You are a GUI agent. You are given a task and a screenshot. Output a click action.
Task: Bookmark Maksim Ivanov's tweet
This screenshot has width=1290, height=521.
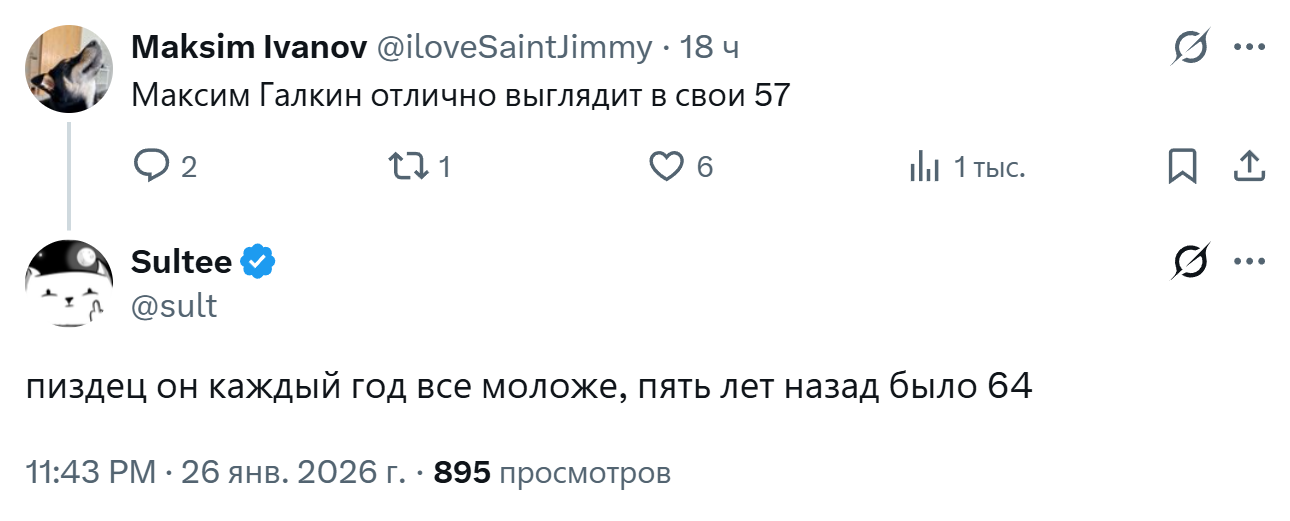tap(1182, 166)
